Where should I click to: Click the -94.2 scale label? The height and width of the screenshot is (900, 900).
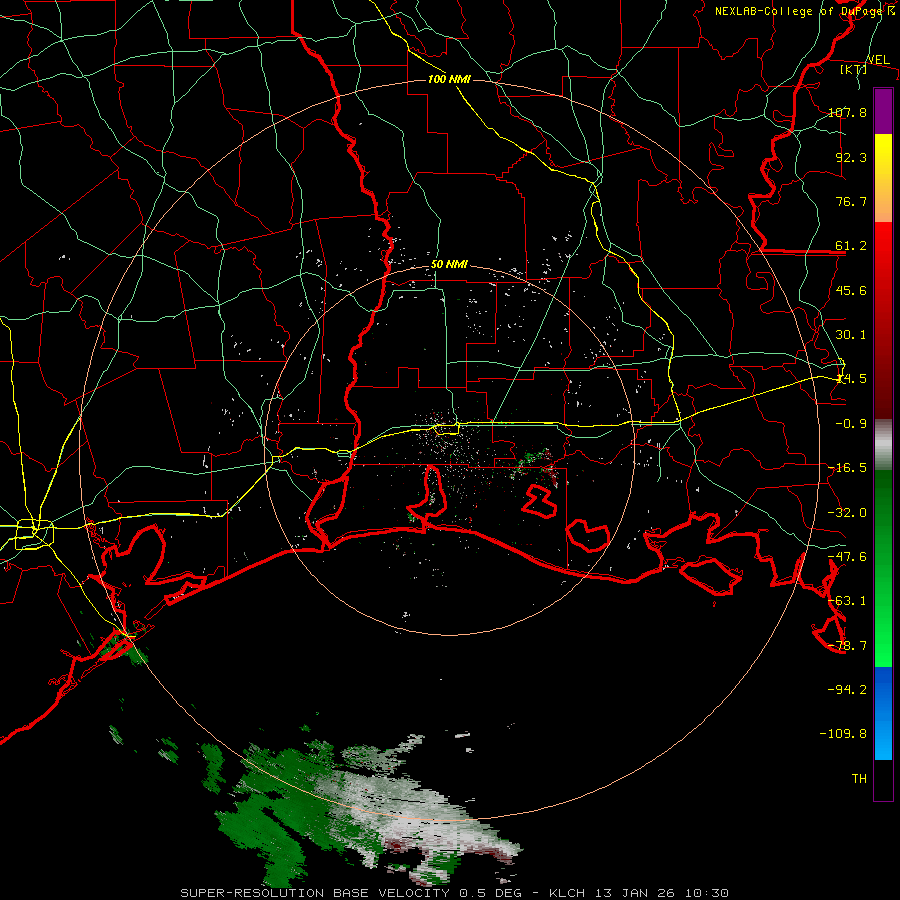(848, 690)
